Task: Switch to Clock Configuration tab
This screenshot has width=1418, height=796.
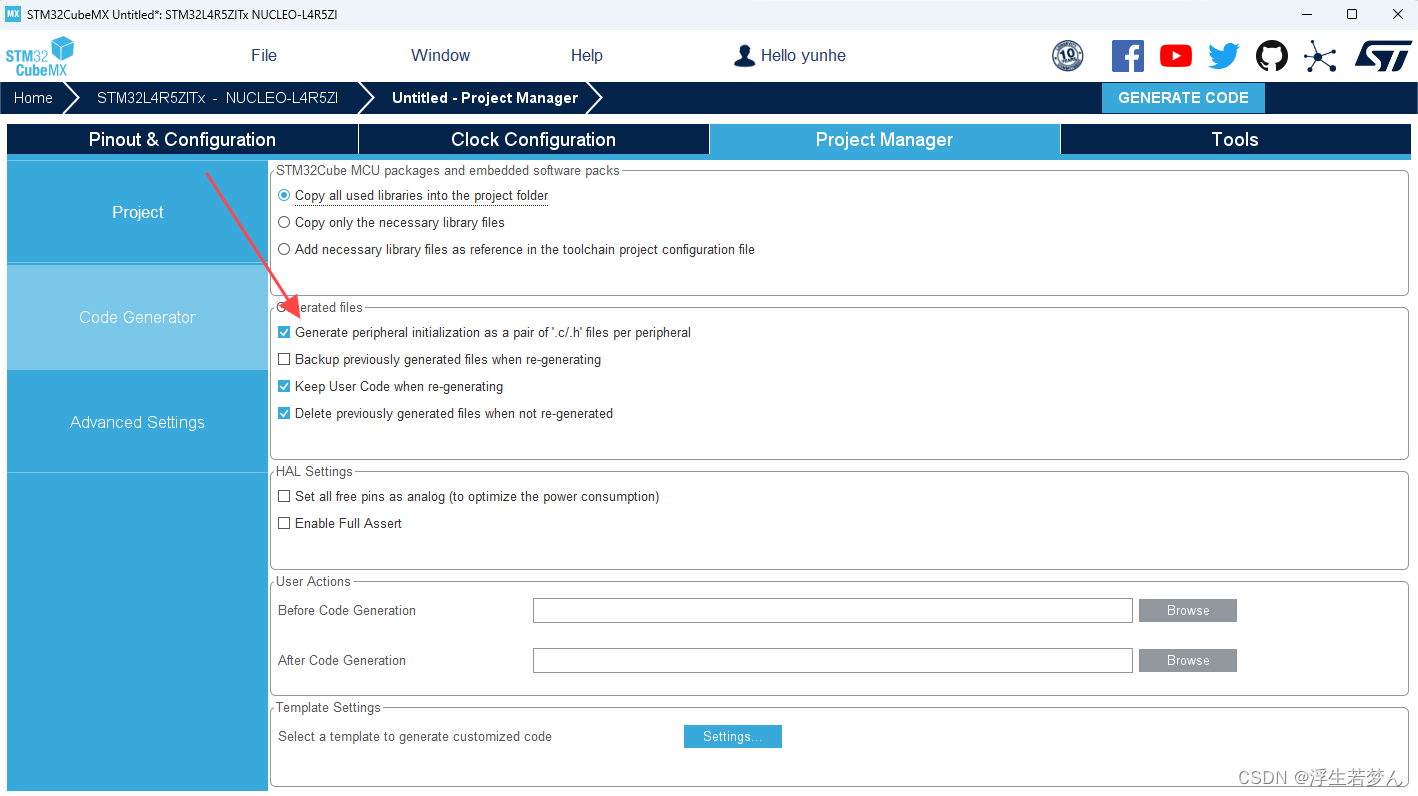Action: [x=533, y=140]
